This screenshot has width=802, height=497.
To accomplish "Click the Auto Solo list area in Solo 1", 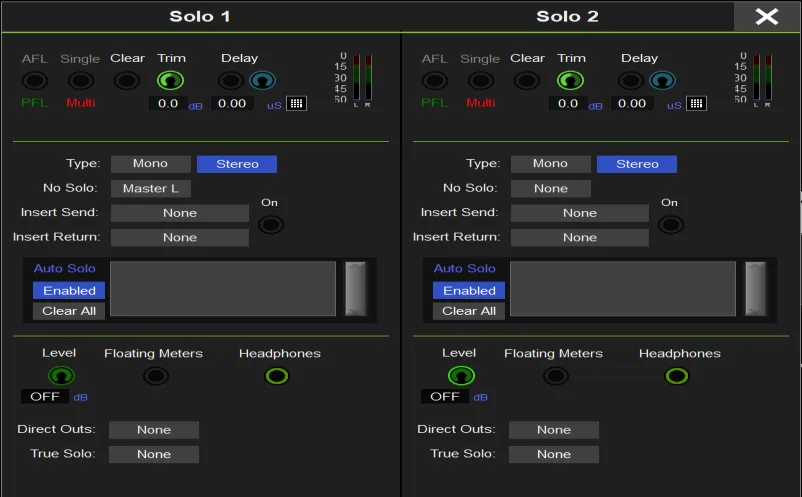I will (223, 289).
